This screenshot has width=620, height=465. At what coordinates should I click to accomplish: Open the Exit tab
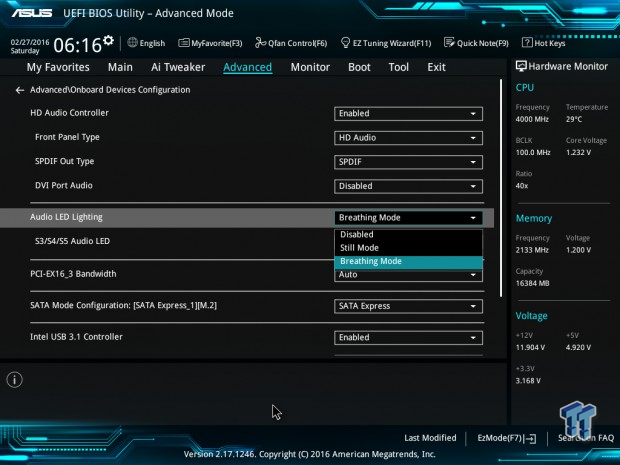pos(436,67)
